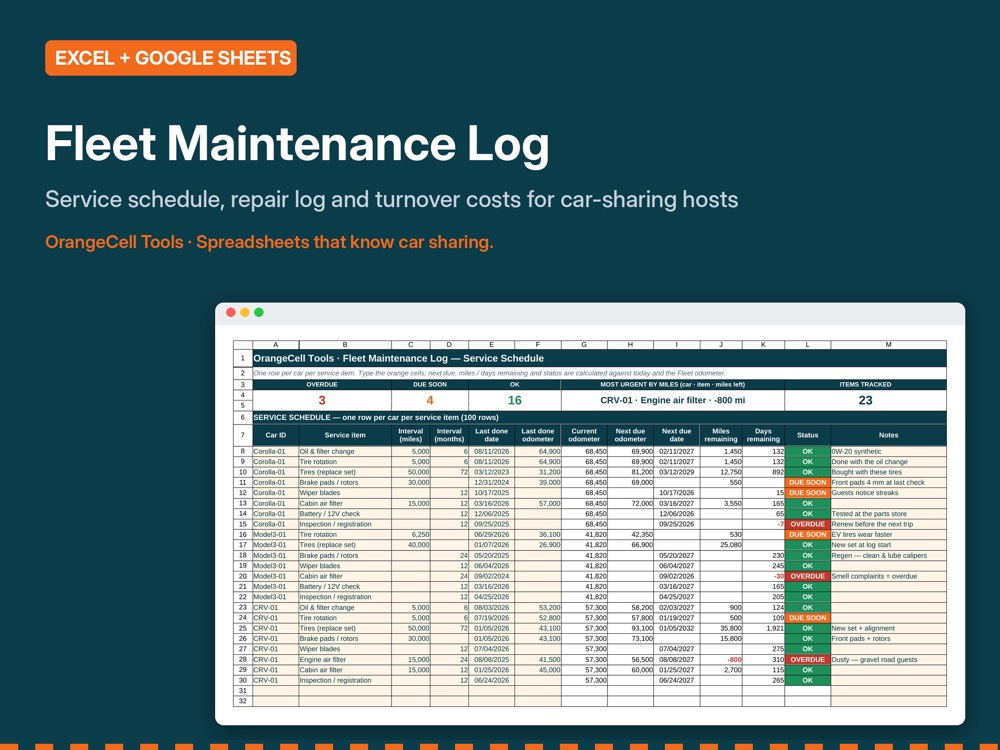Click the '25,080' miles remaining cell
1000x750 pixels.
pyautogui.click(x=721, y=545)
